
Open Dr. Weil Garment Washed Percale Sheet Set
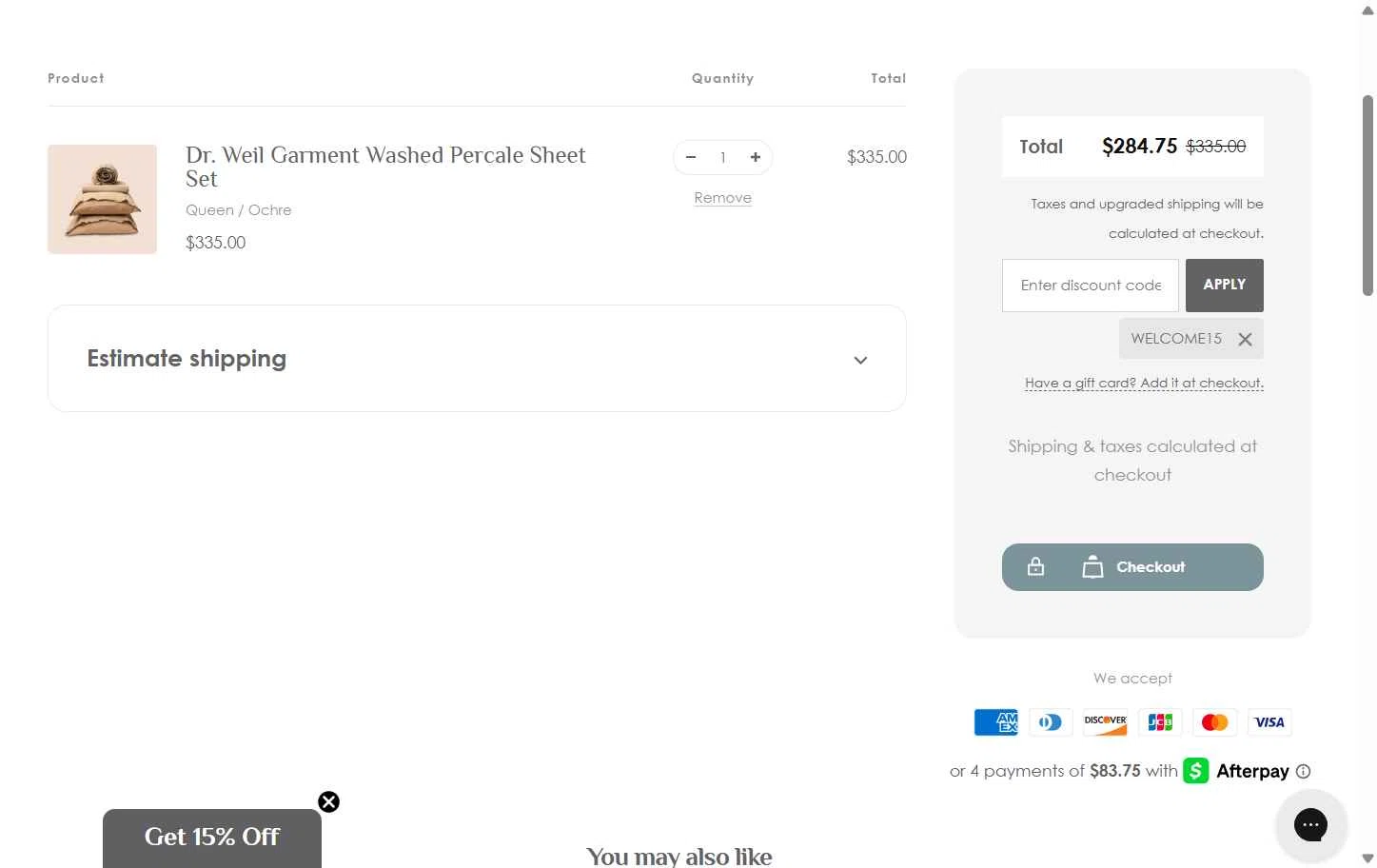pyautogui.click(x=385, y=167)
